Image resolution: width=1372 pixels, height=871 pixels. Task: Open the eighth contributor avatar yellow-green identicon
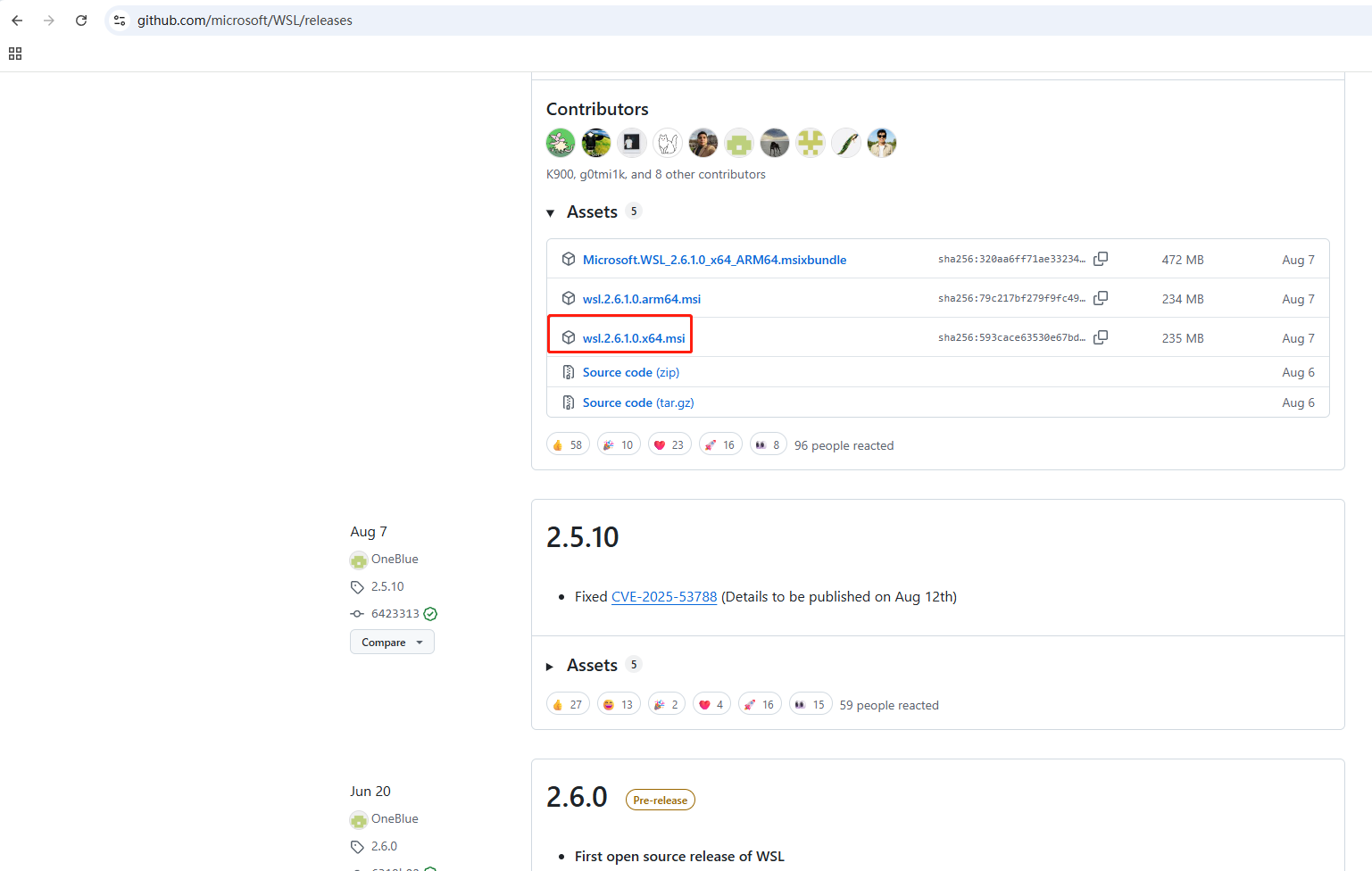pos(811,143)
